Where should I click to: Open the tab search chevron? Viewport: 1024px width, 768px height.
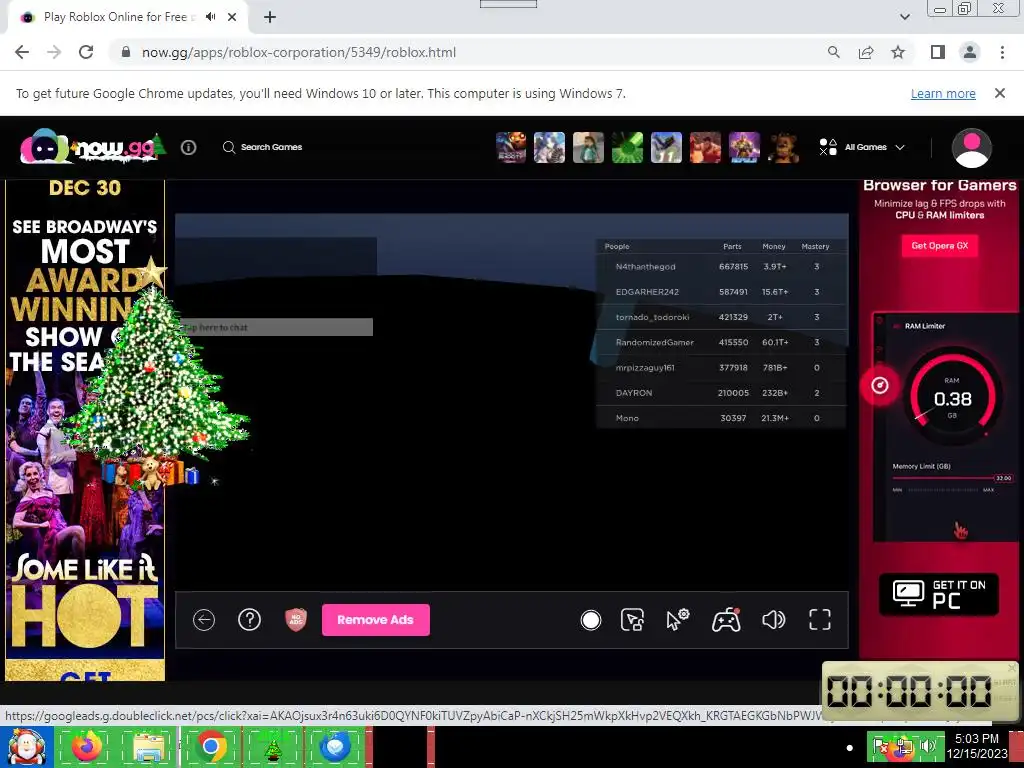tap(904, 17)
